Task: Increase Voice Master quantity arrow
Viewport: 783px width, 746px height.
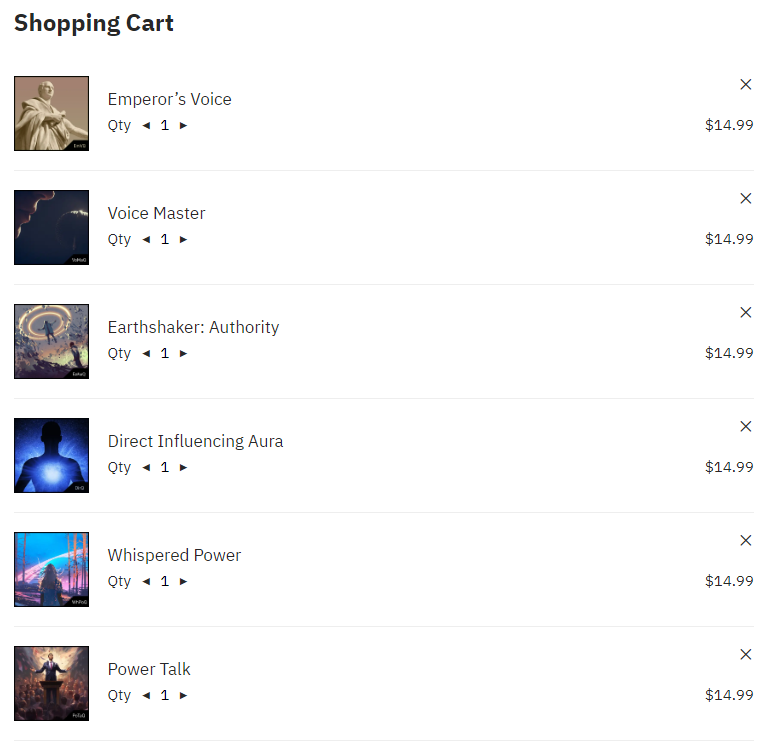Action: pyautogui.click(x=183, y=239)
